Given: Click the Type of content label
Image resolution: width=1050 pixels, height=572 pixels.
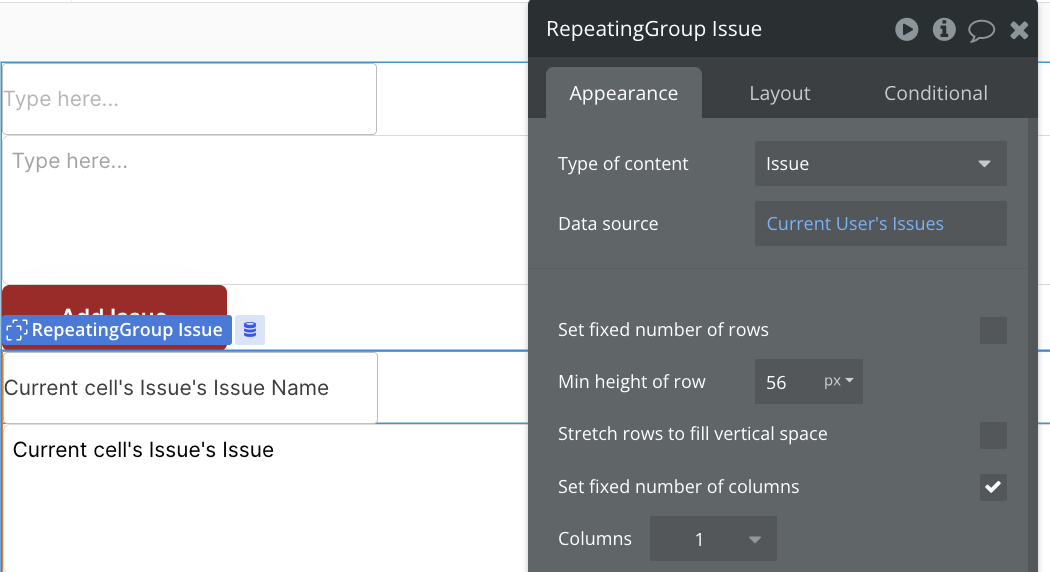Looking at the screenshot, I should [623, 163].
